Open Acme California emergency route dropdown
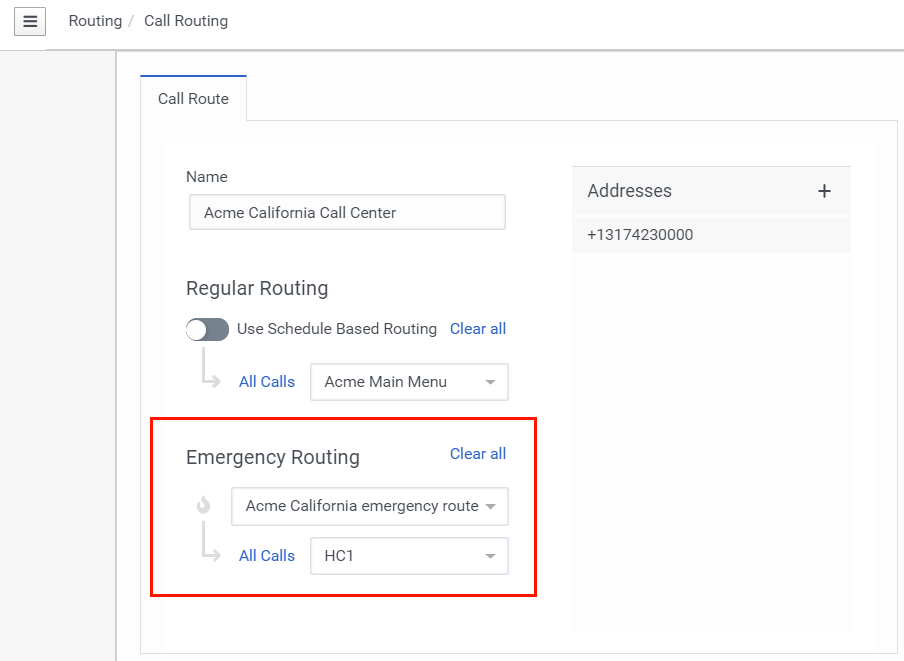The height and width of the screenshot is (661, 904). click(x=369, y=506)
